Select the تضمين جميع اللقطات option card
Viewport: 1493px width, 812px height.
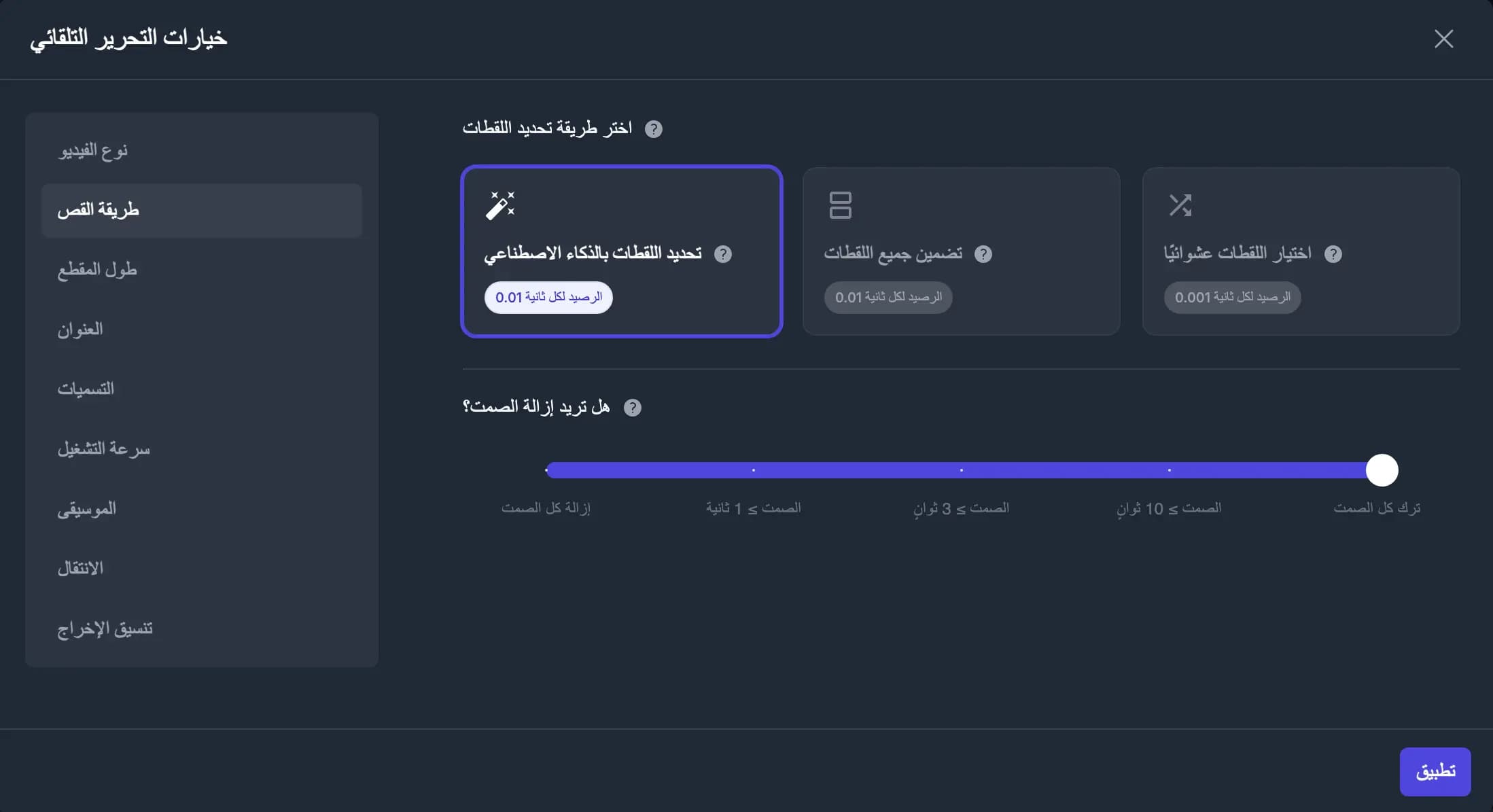[961, 251]
